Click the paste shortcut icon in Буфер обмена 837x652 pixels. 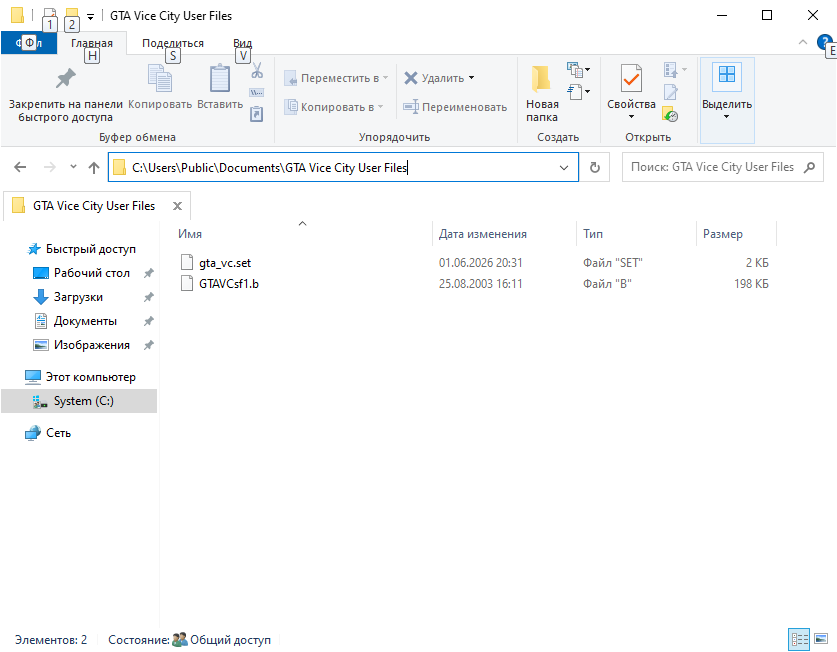pos(257,114)
